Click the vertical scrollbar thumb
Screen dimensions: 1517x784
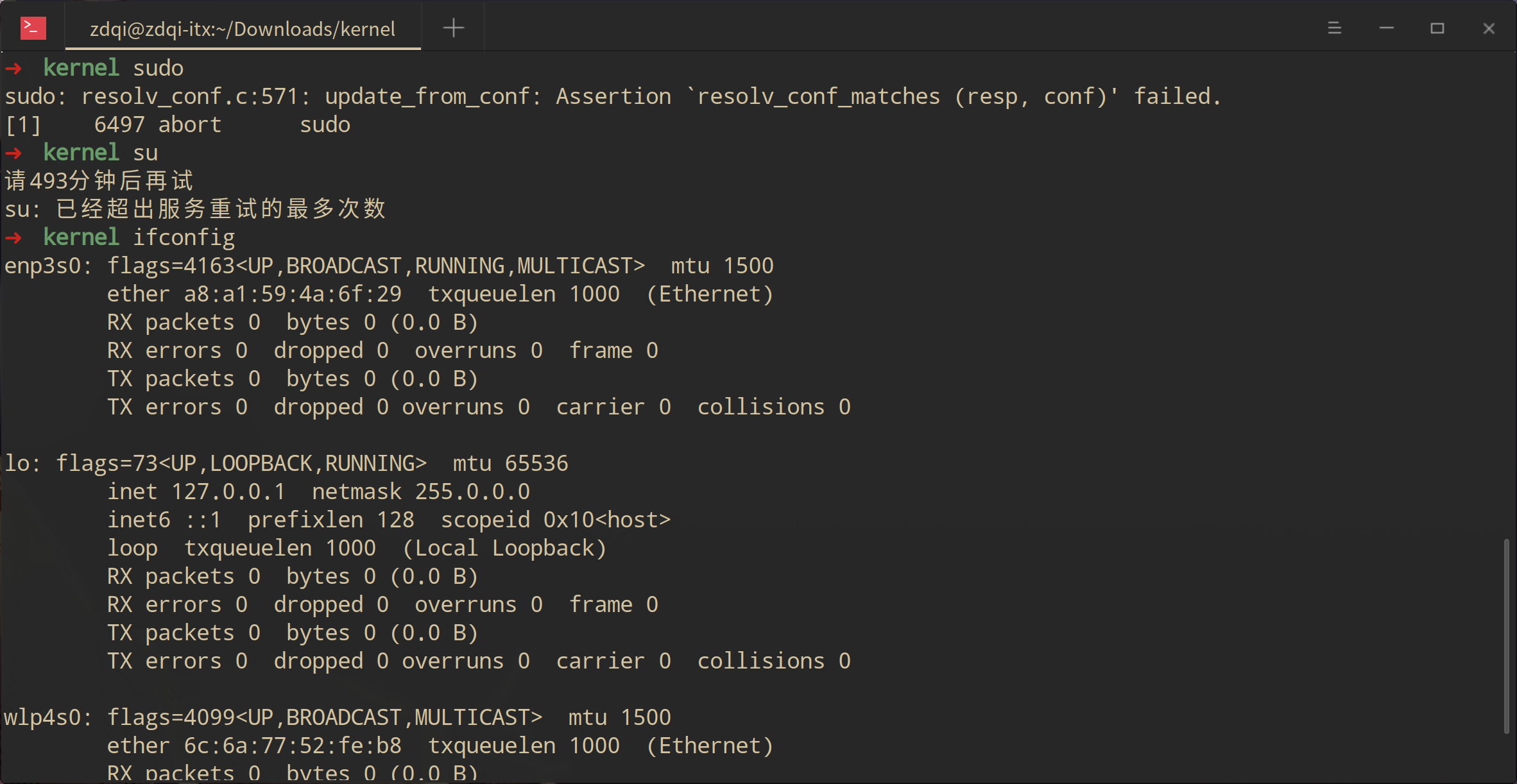pos(1505,635)
